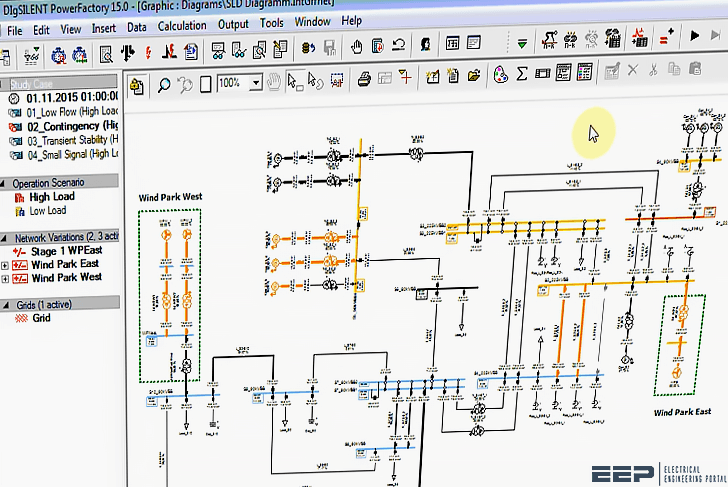
Task: Expand the Wind Park West variation
Action: [6, 278]
